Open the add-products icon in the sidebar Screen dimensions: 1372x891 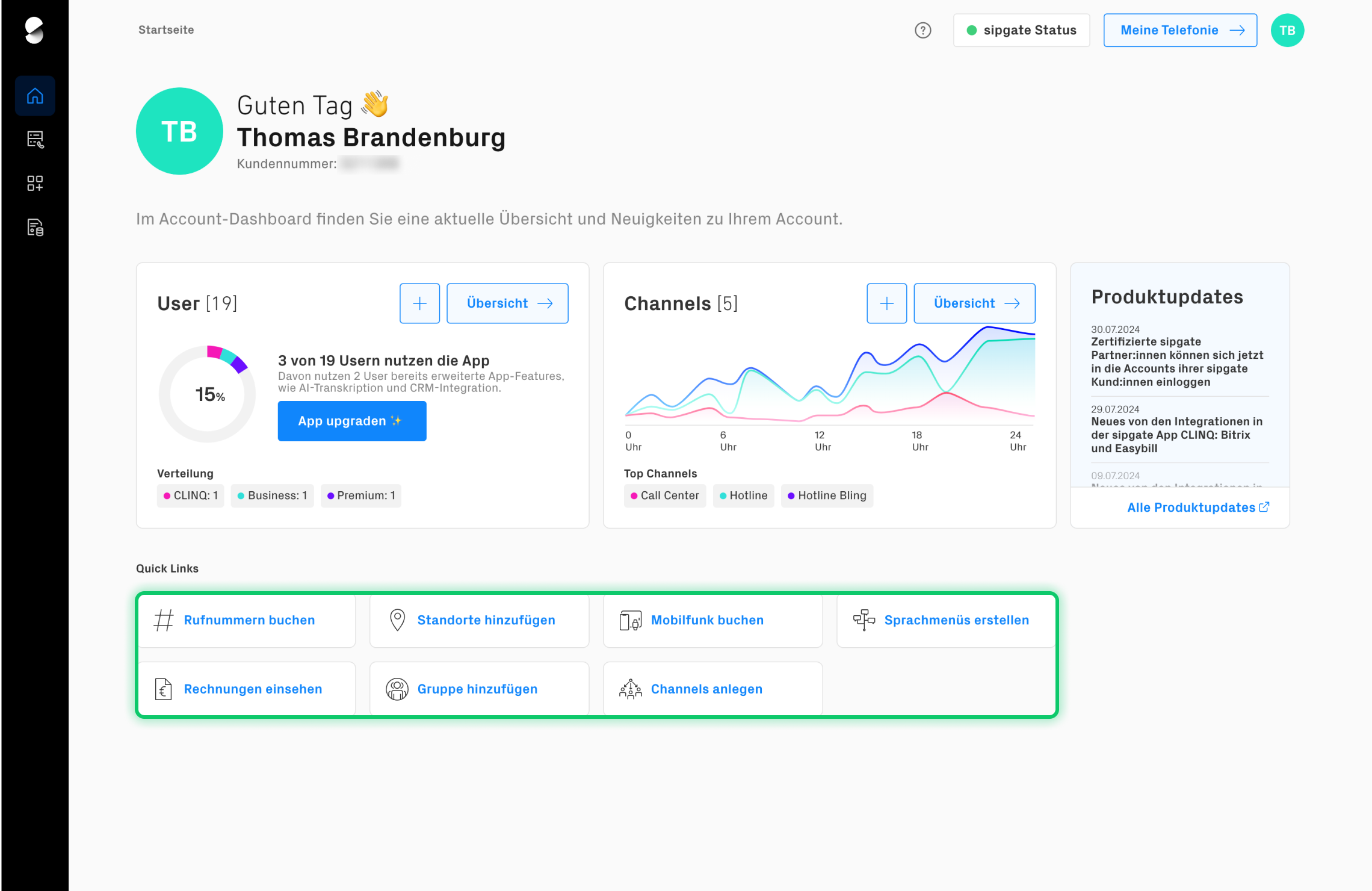point(34,184)
